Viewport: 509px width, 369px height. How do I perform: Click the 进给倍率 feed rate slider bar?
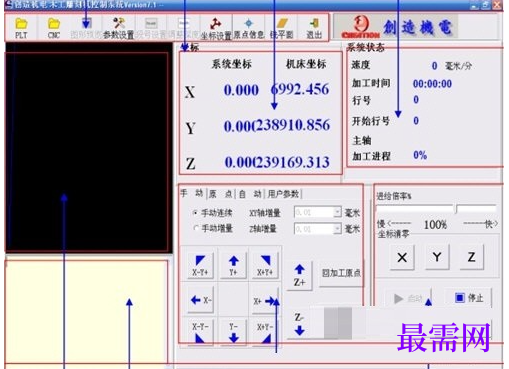[436, 209]
